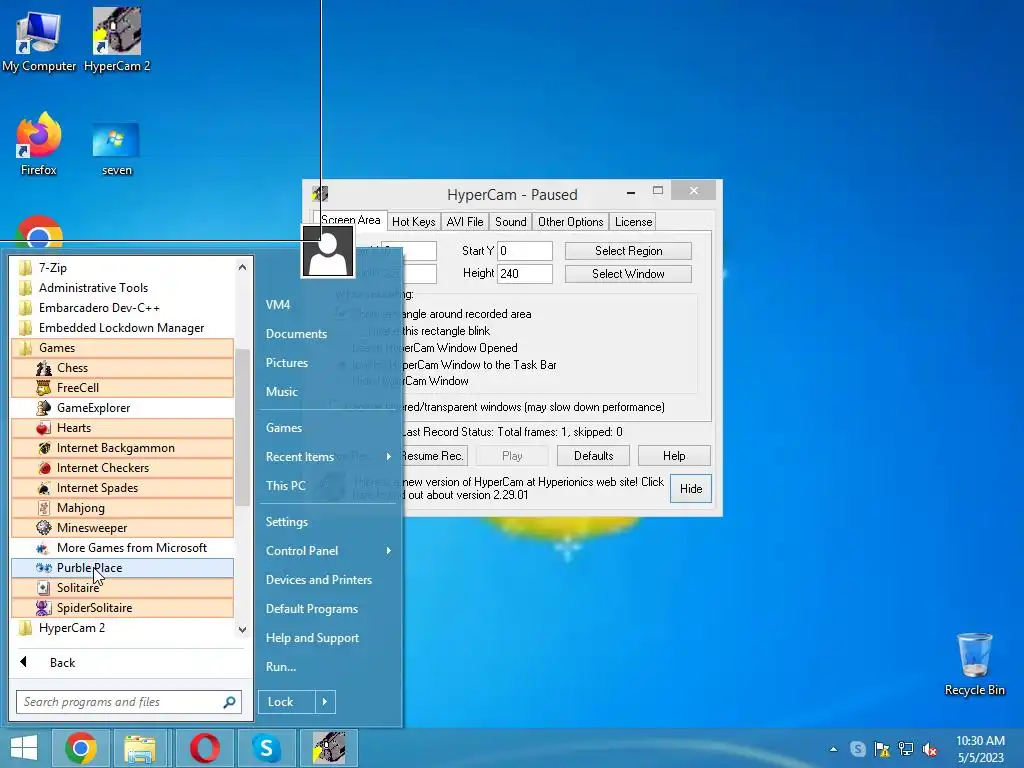Screen dimensions: 1024x768
Task: Expand the Recent Items submenu arrow
Action: (x=389, y=456)
